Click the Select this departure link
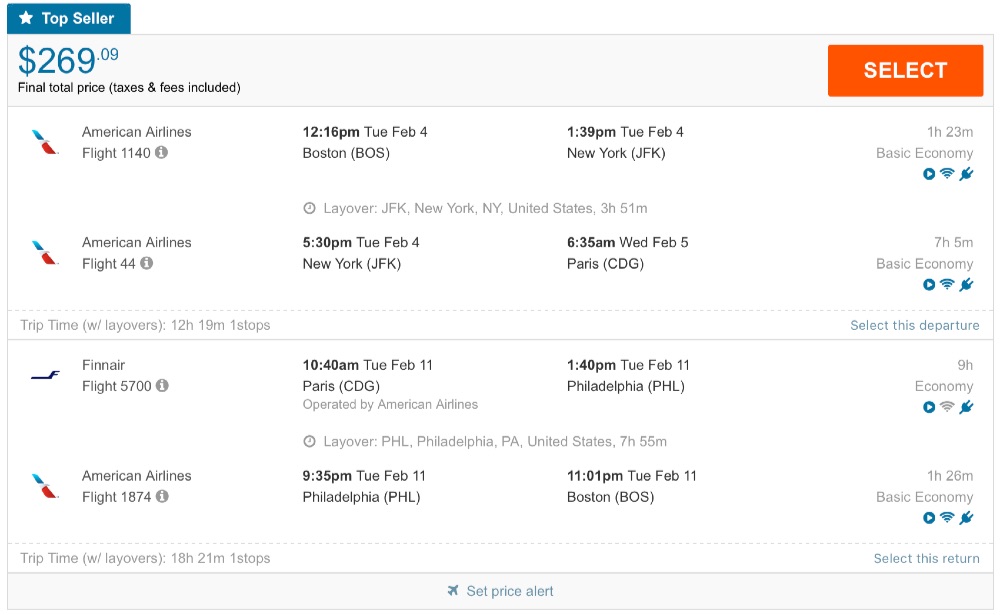 click(x=914, y=325)
